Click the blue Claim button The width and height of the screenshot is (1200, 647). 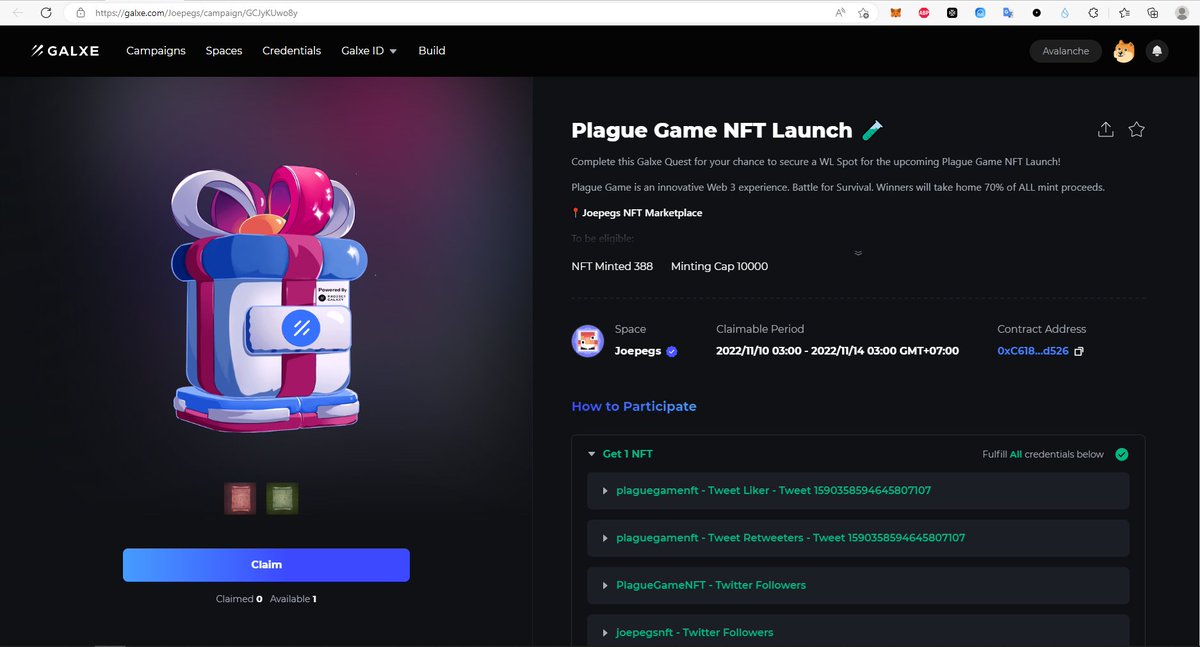(266, 565)
